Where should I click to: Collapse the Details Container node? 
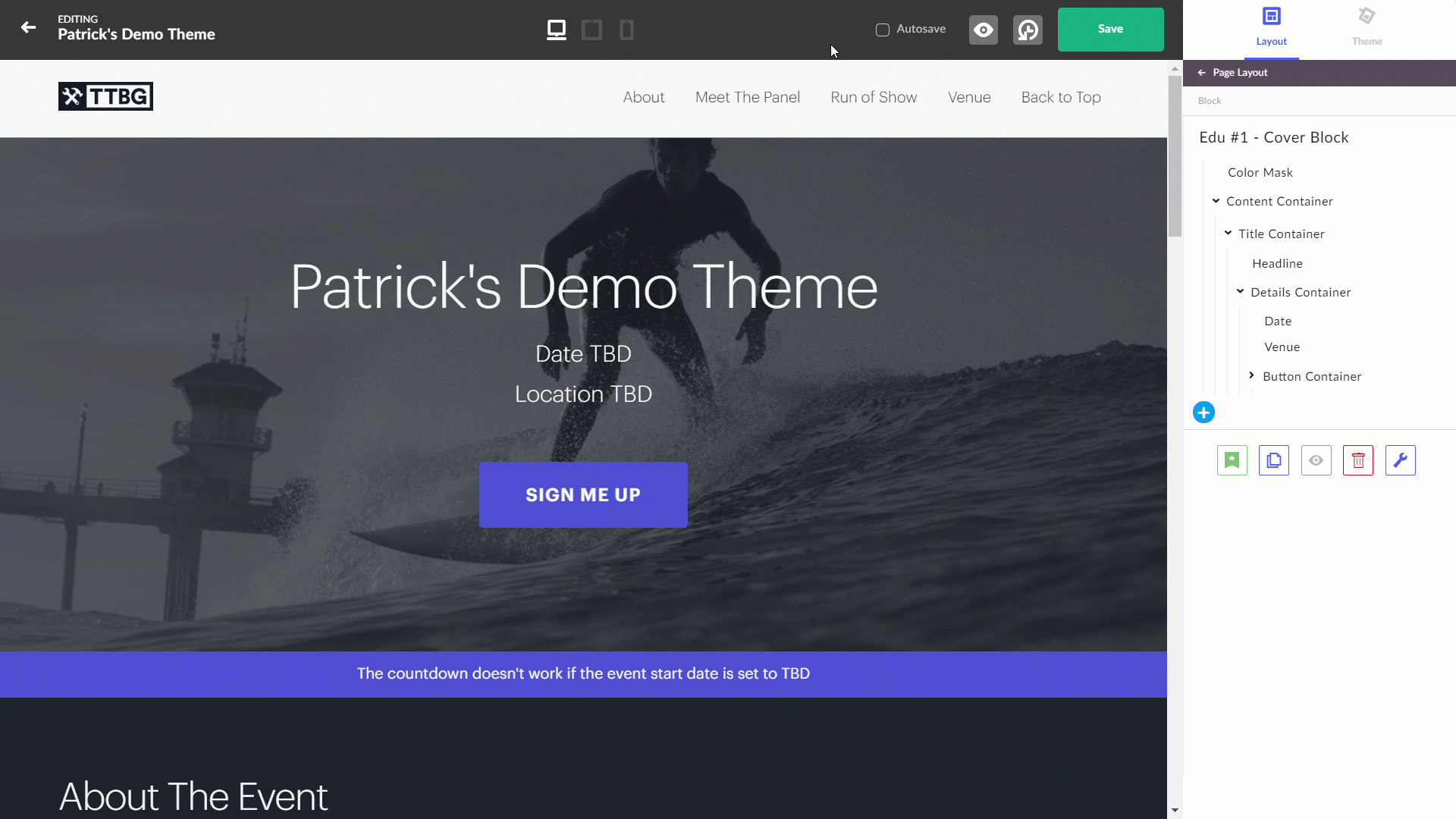tap(1240, 292)
